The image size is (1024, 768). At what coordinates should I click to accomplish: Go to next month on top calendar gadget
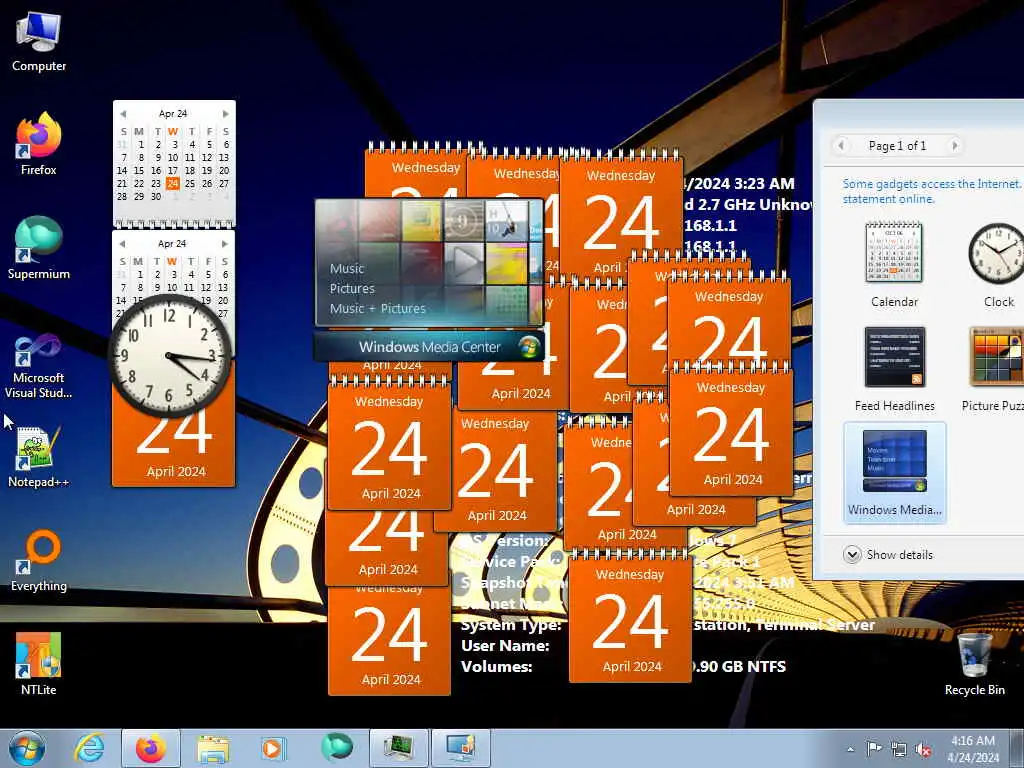(x=225, y=114)
